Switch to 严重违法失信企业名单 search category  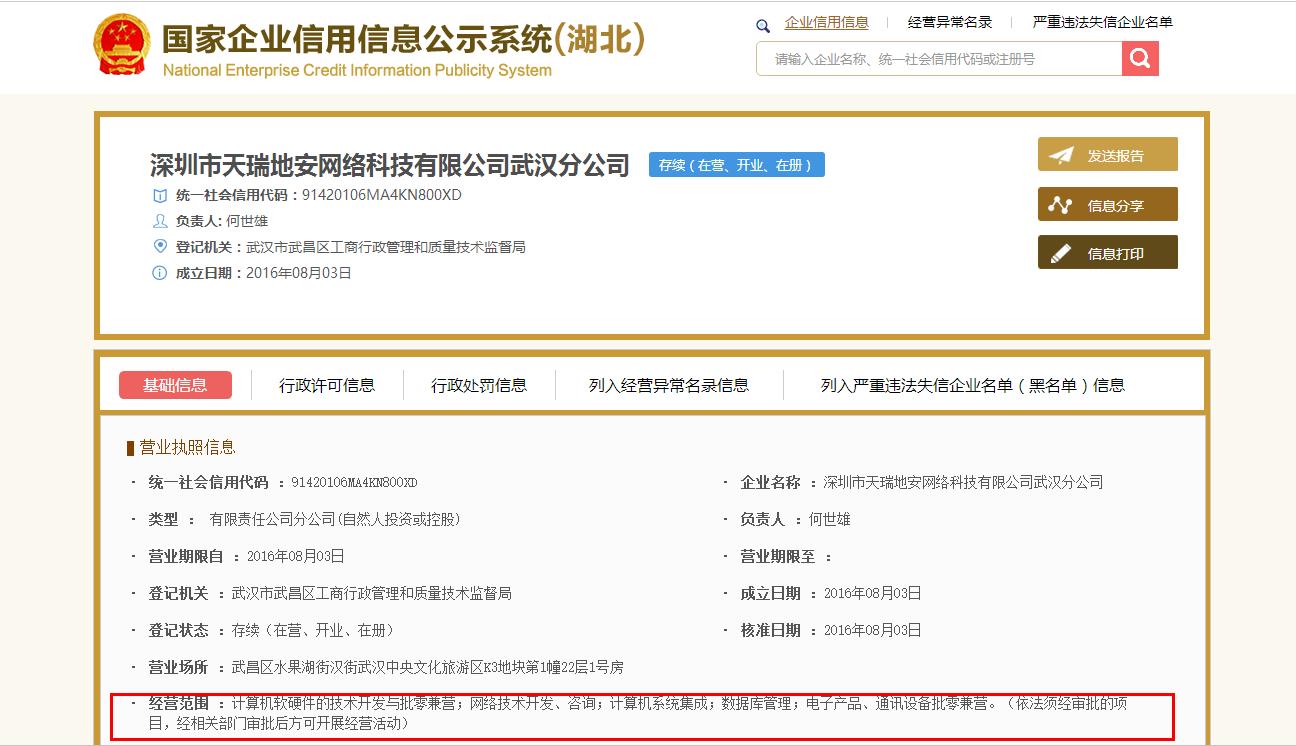coord(1103,22)
